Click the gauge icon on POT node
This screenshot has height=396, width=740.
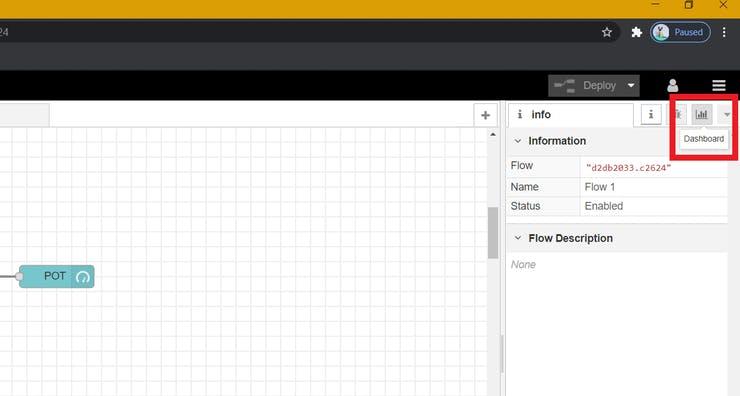[83, 277]
